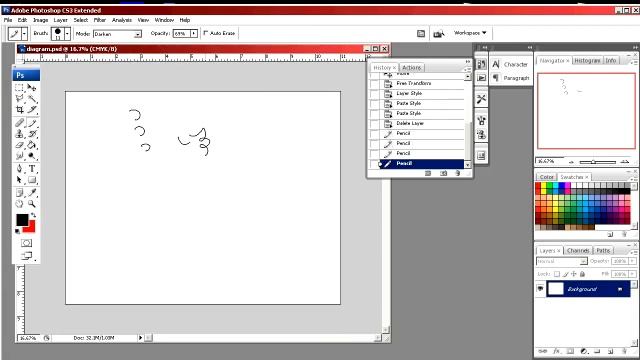640x360 pixels.
Task: Open the layer Fill arrow in Layers panel
Action: (x=632, y=274)
